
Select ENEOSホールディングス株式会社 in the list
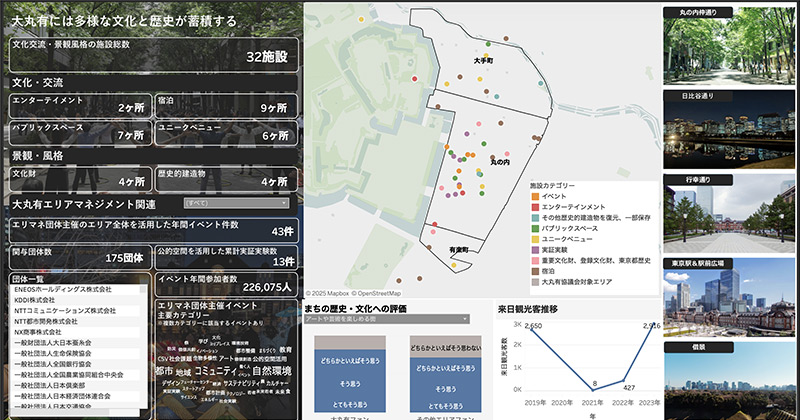point(75,290)
